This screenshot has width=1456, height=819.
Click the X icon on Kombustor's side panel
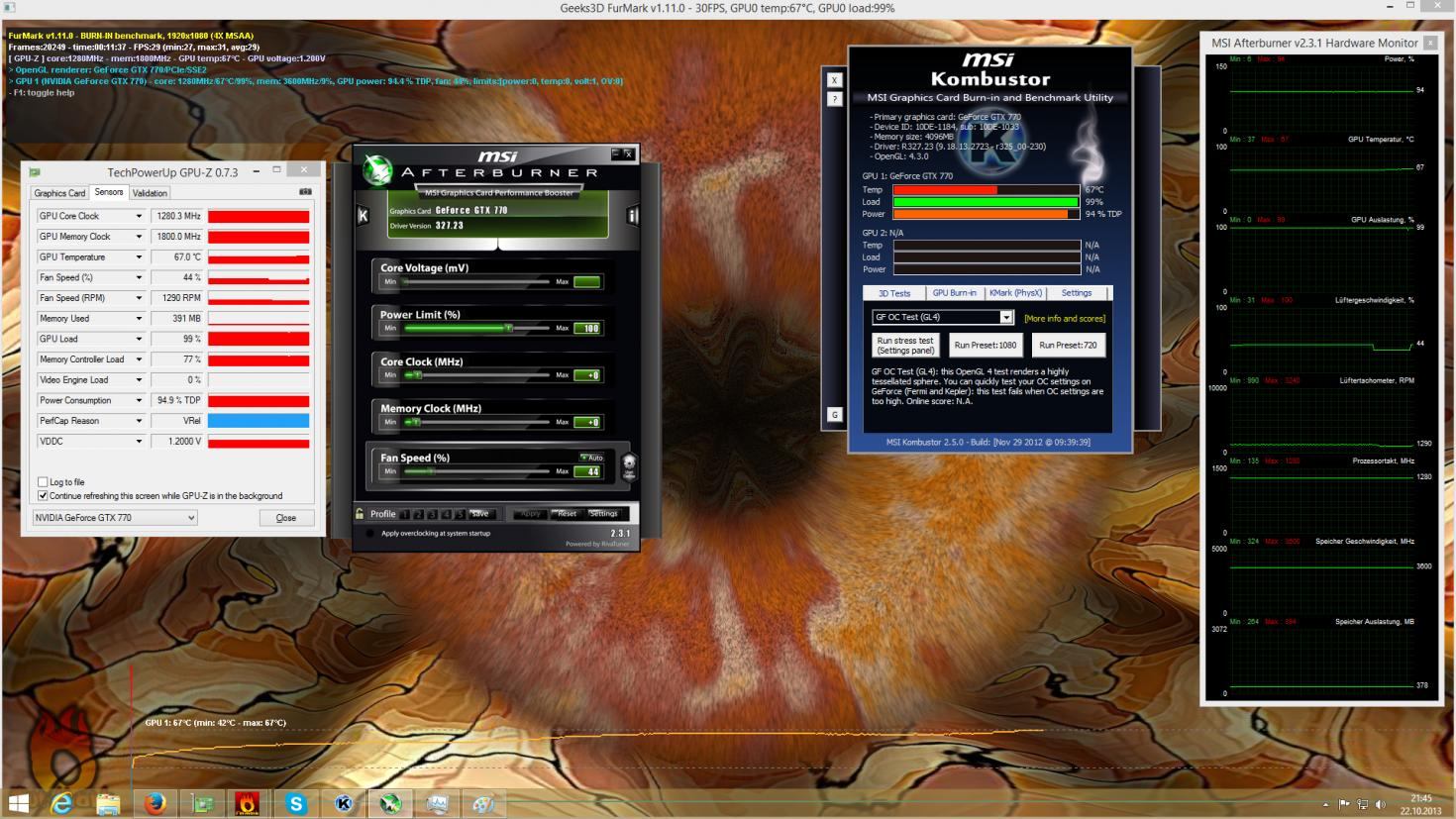tap(834, 80)
